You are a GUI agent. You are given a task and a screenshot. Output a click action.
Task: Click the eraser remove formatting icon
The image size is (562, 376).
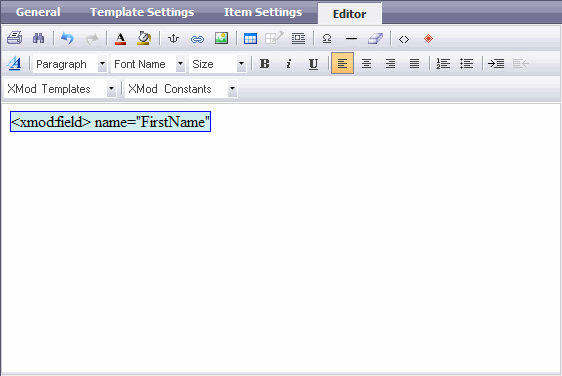click(375, 38)
